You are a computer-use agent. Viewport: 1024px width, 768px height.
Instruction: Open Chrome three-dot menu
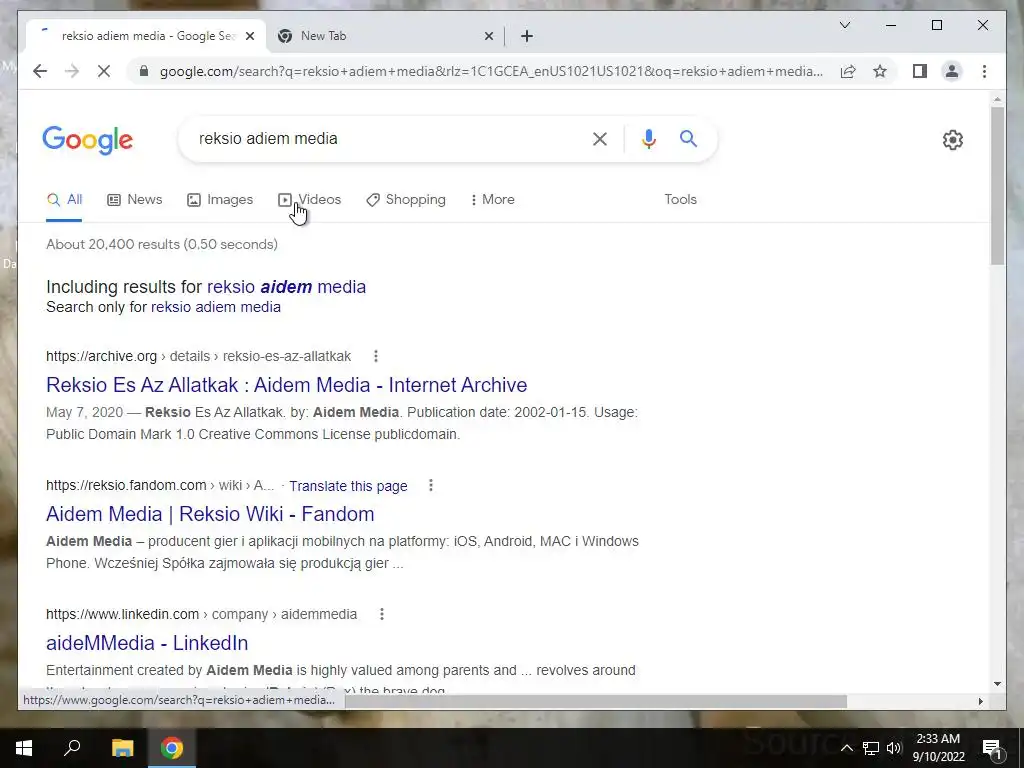[x=984, y=71]
